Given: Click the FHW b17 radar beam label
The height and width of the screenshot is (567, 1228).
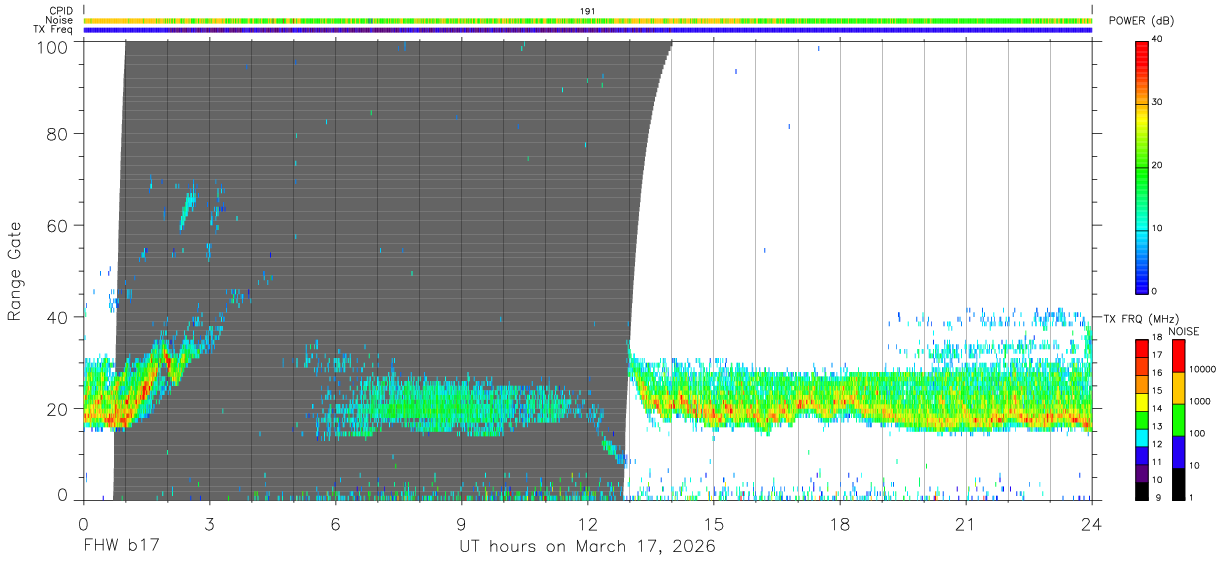Looking at the screenshot, I should [121, 547].
